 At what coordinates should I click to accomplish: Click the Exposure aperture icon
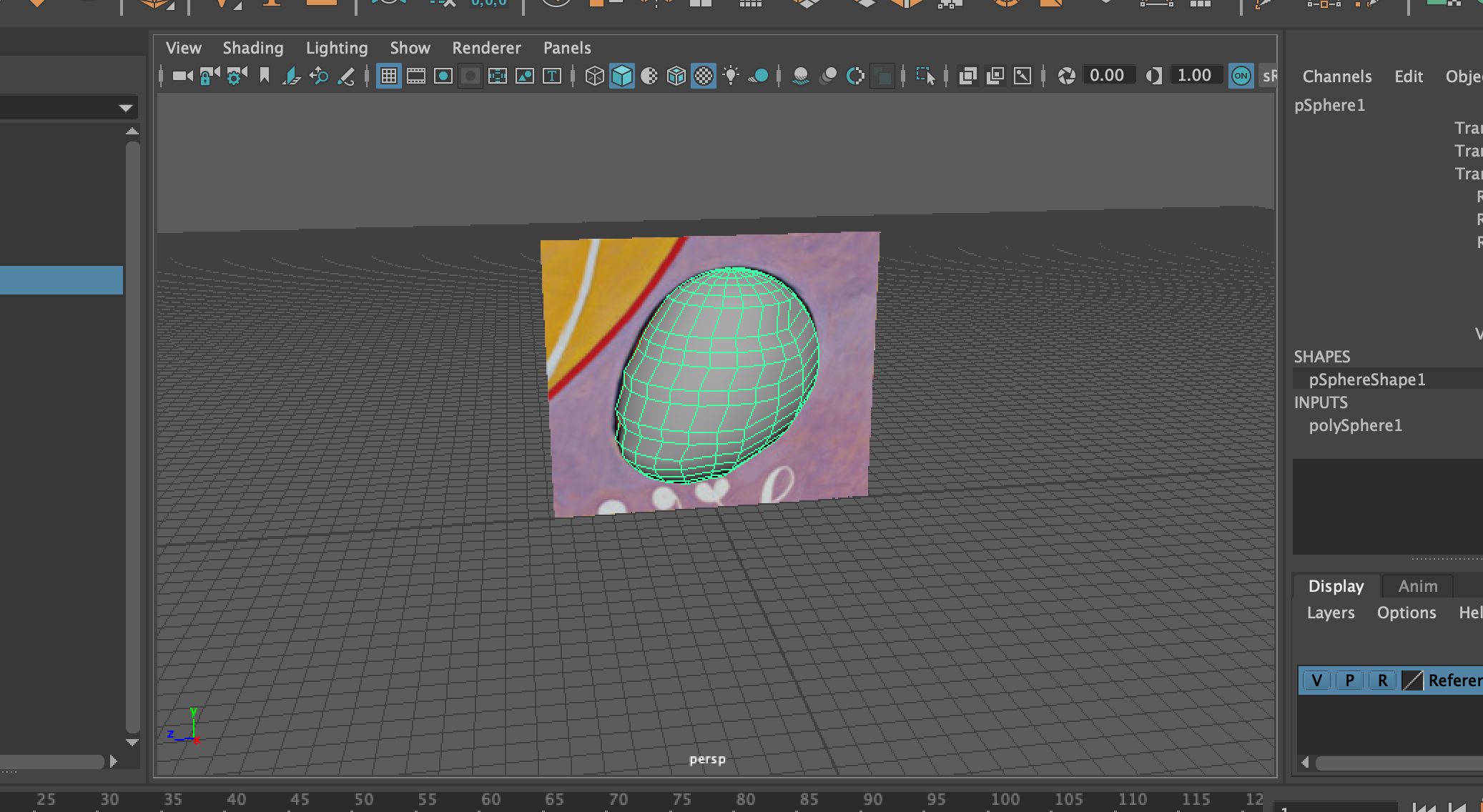tap(1066, 76)
